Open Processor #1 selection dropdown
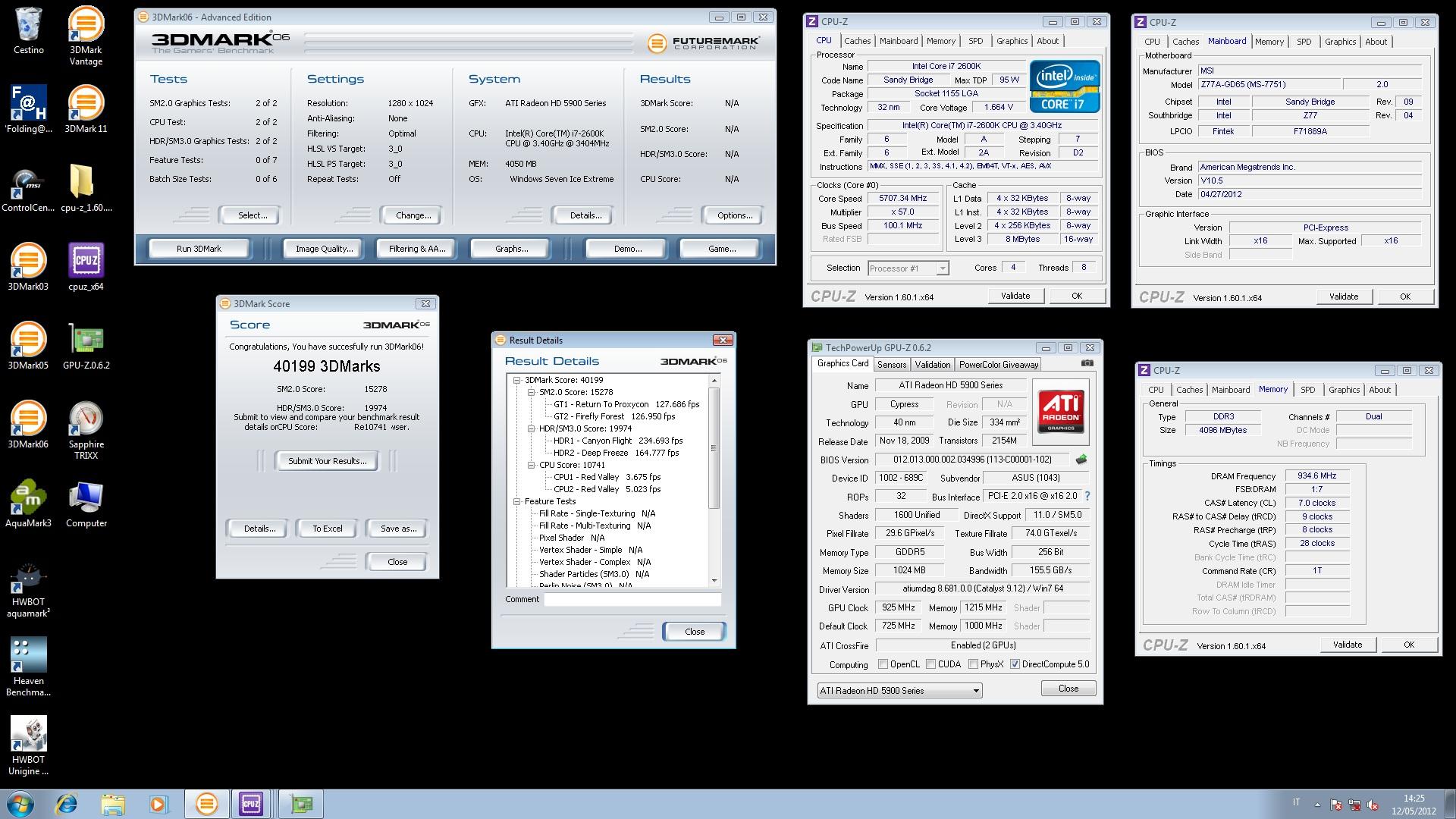Image resolution: width=1456 pixels, height=819 pixels. [x=908, y=268]
